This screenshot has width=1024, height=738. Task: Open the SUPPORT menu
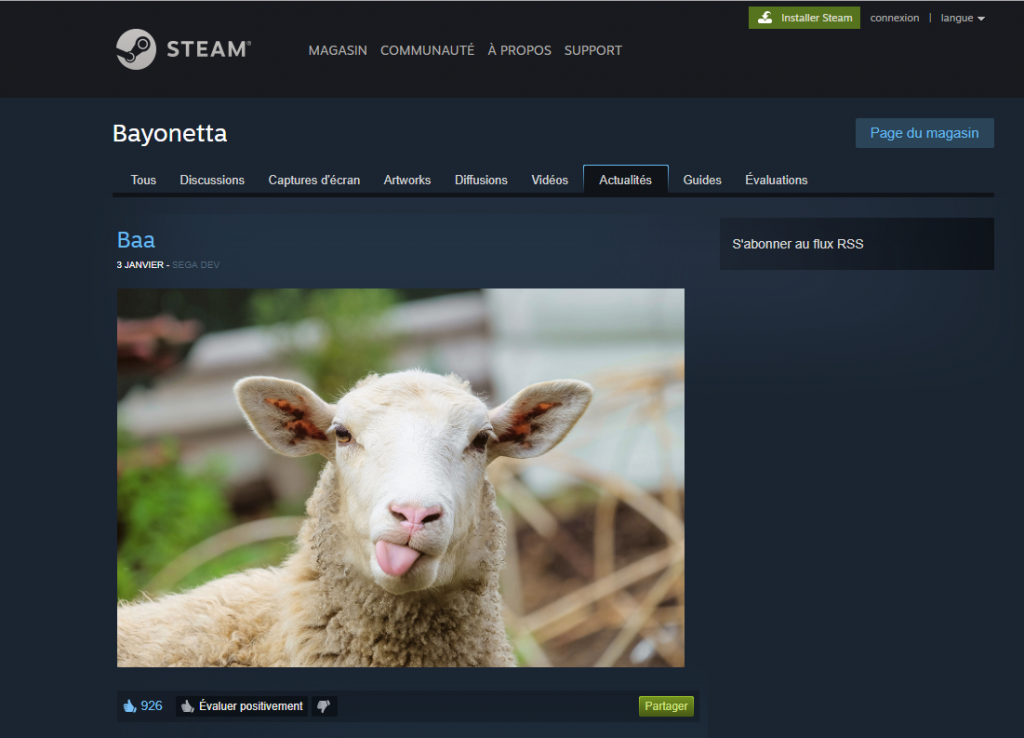click(x=593, y=50)
